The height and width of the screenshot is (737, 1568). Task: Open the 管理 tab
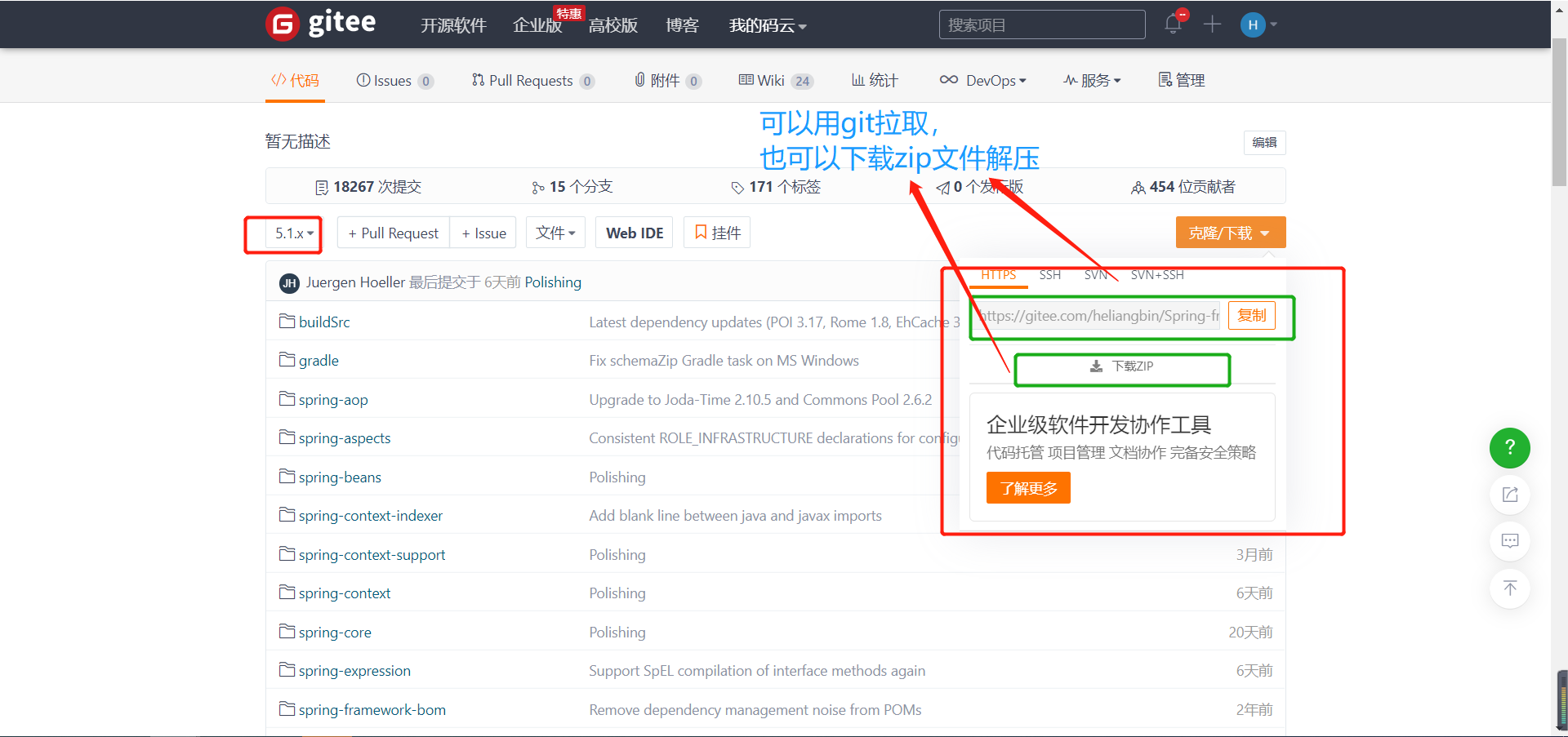point(1182,80)
